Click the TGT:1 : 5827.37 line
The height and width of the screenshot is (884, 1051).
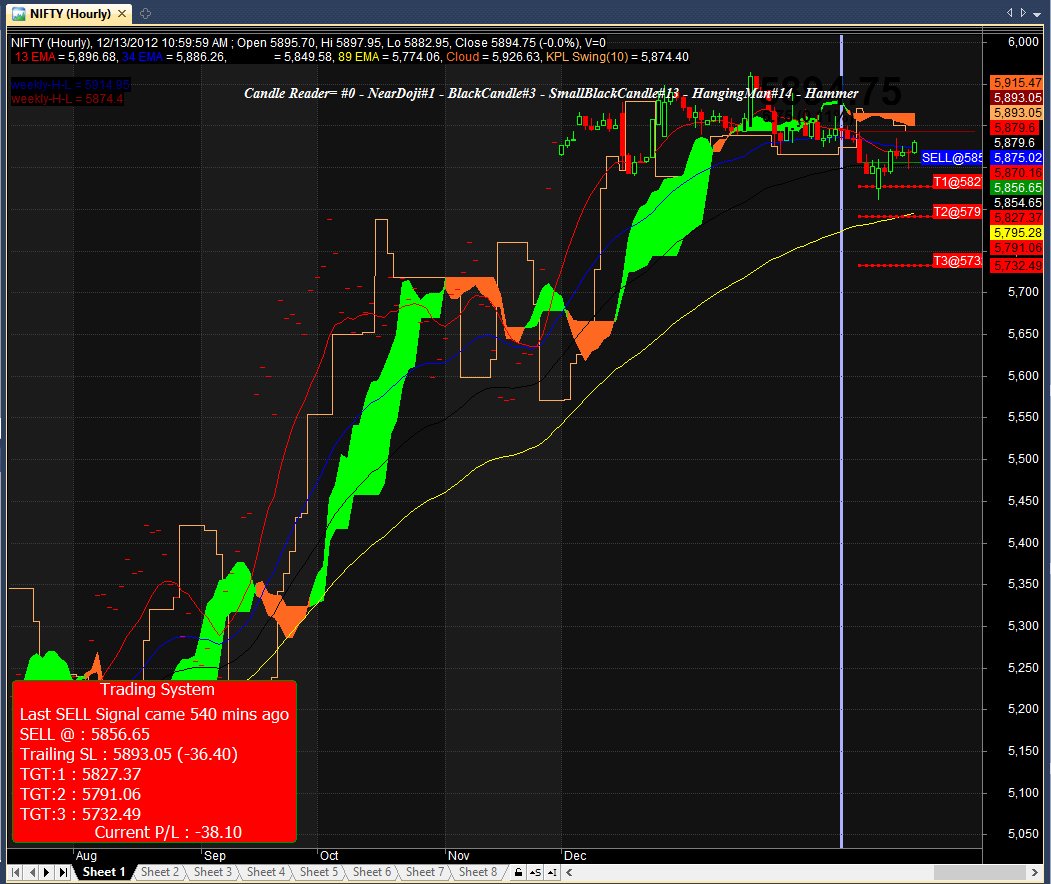pyautogui.click(x=80, y=774)
